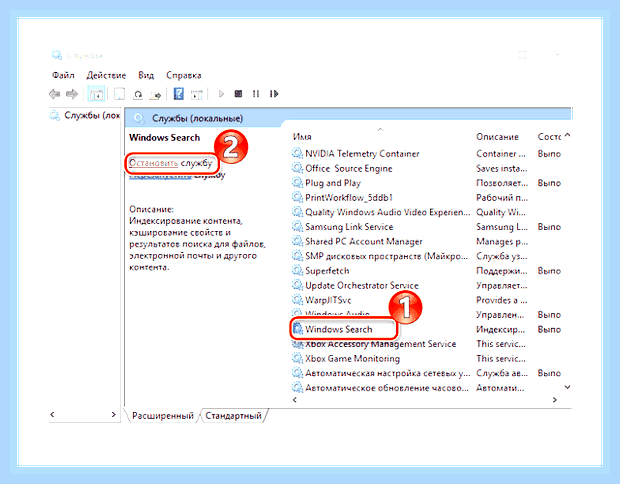Open the Файл menu
Viewport: 620px width, 484px height.
click(63, 75)
